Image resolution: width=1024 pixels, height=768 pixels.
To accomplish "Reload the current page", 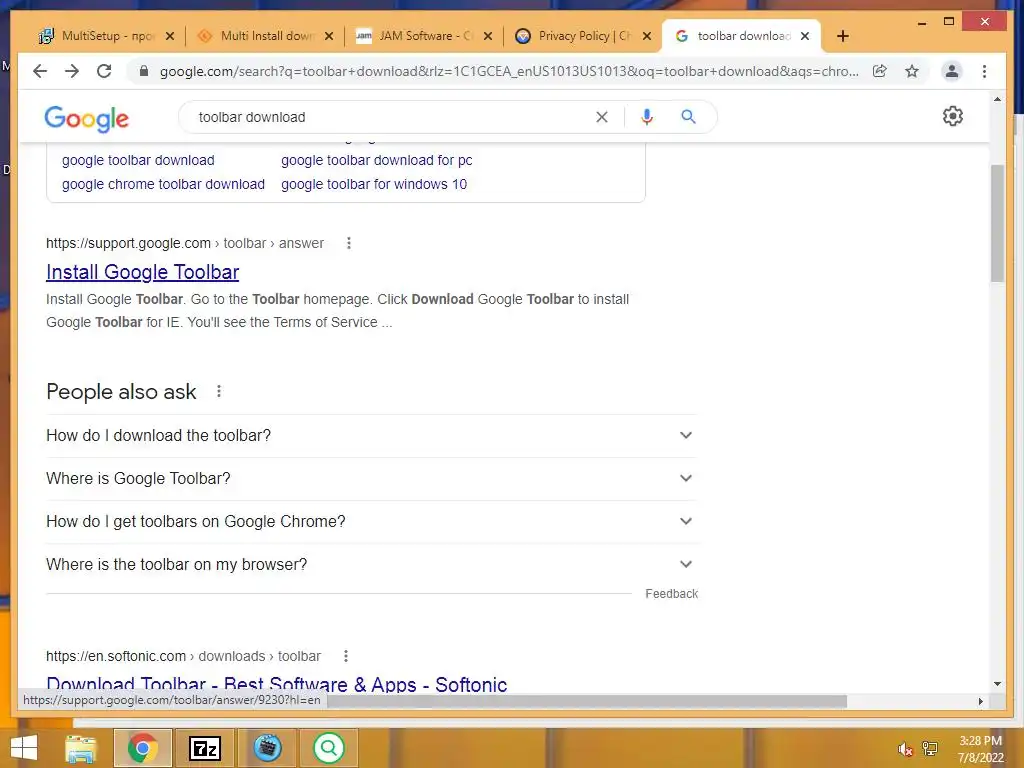I will [104, 71].
